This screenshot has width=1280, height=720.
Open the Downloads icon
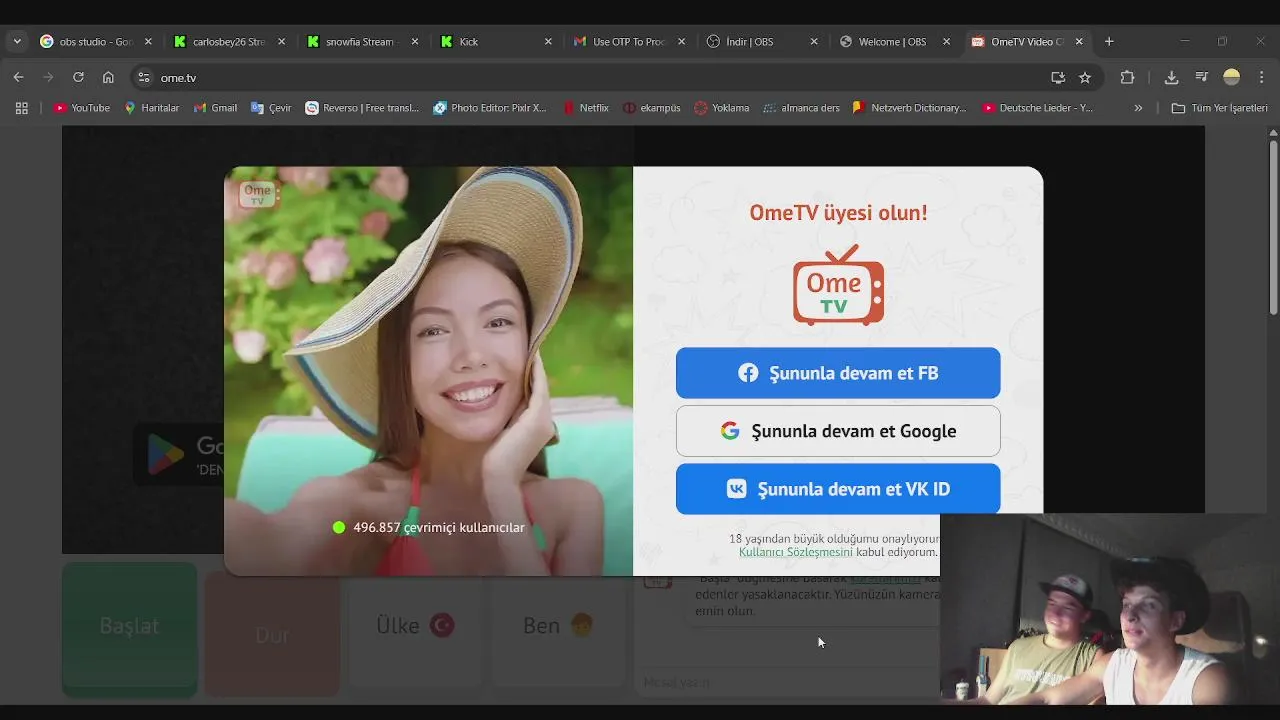point(1171,77)
